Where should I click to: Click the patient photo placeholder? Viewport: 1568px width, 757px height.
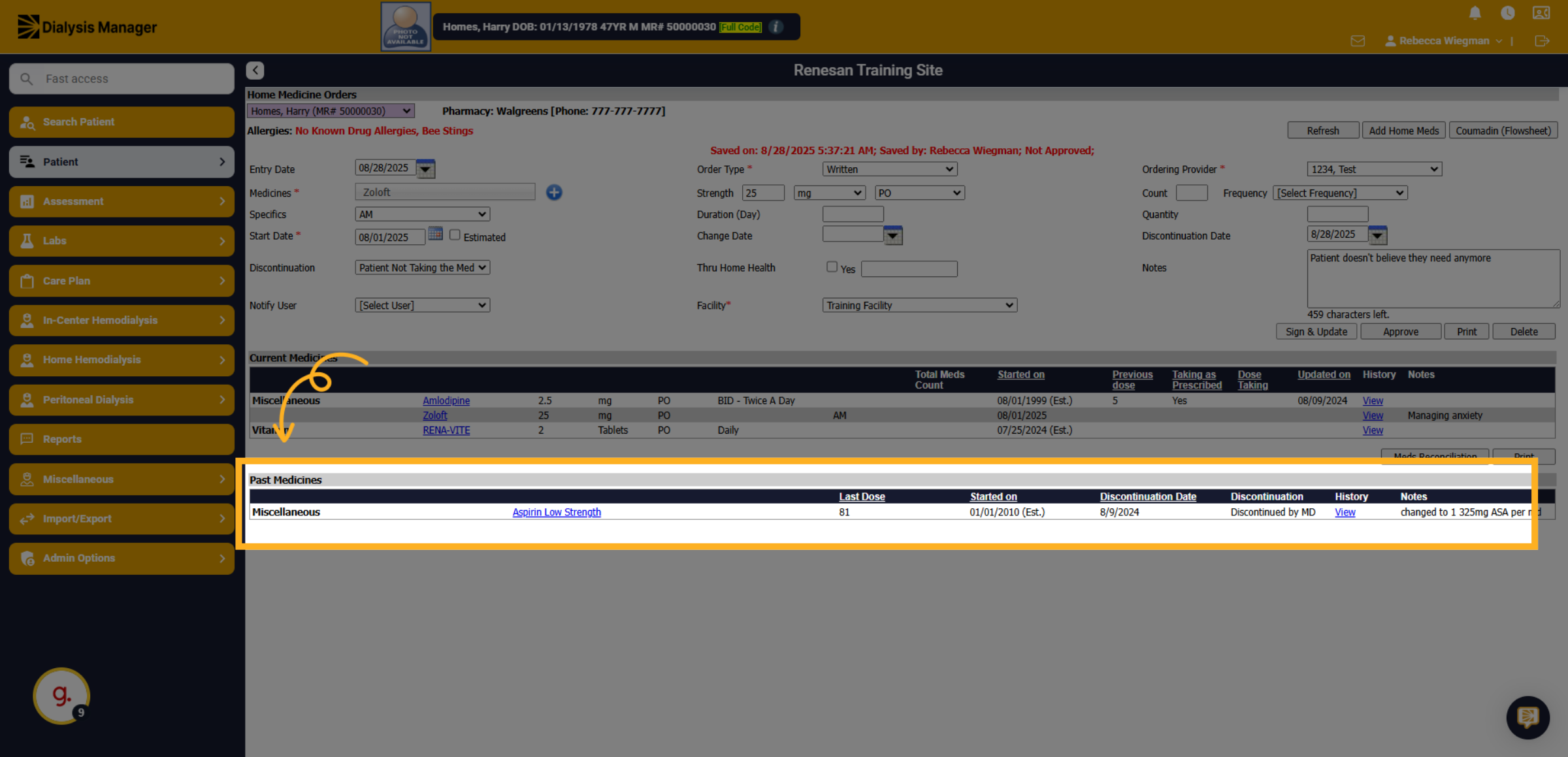point(406,27)
